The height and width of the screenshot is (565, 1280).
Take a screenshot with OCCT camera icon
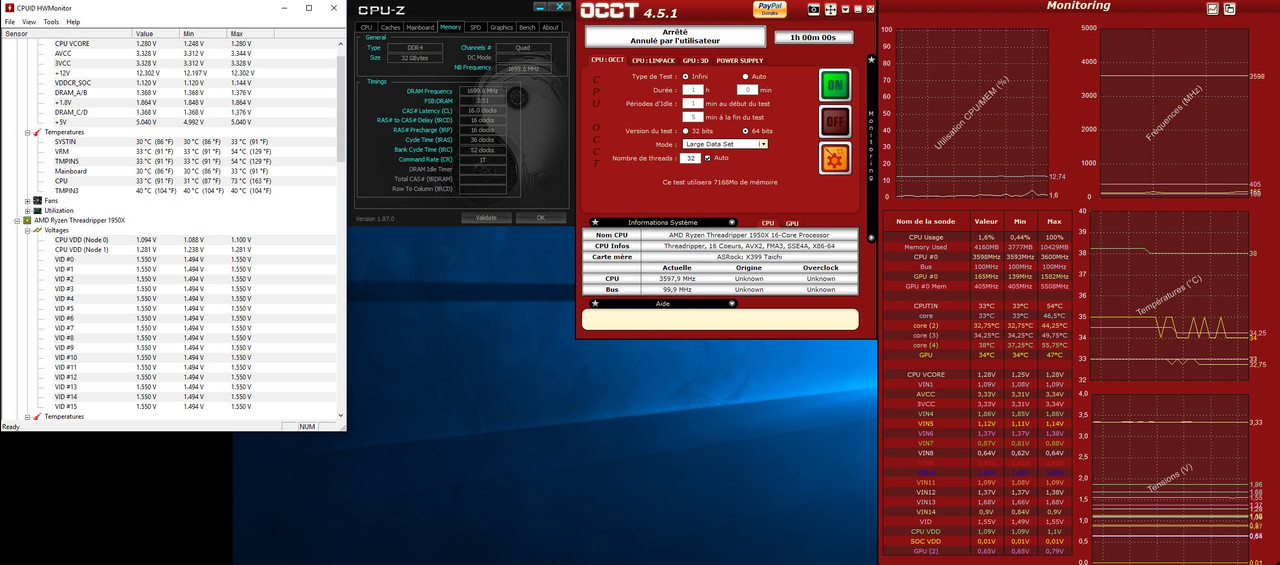(814, 9)
